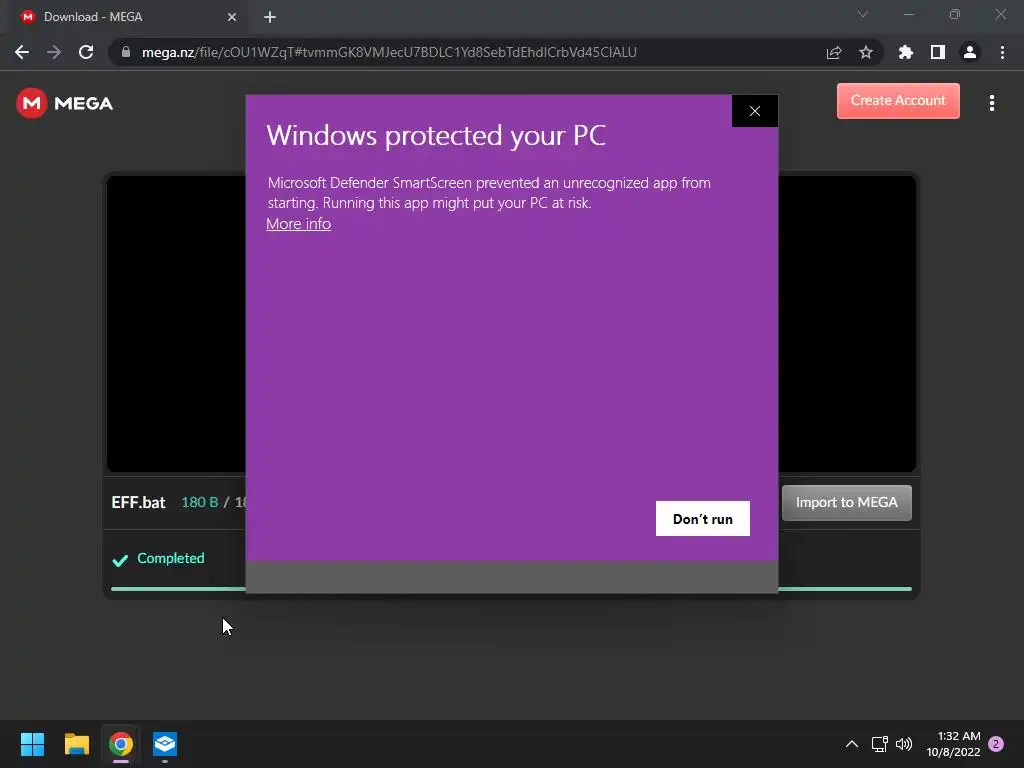Go forward in browser history
This screenshot has height=768, width=1024.
(54, 52)
